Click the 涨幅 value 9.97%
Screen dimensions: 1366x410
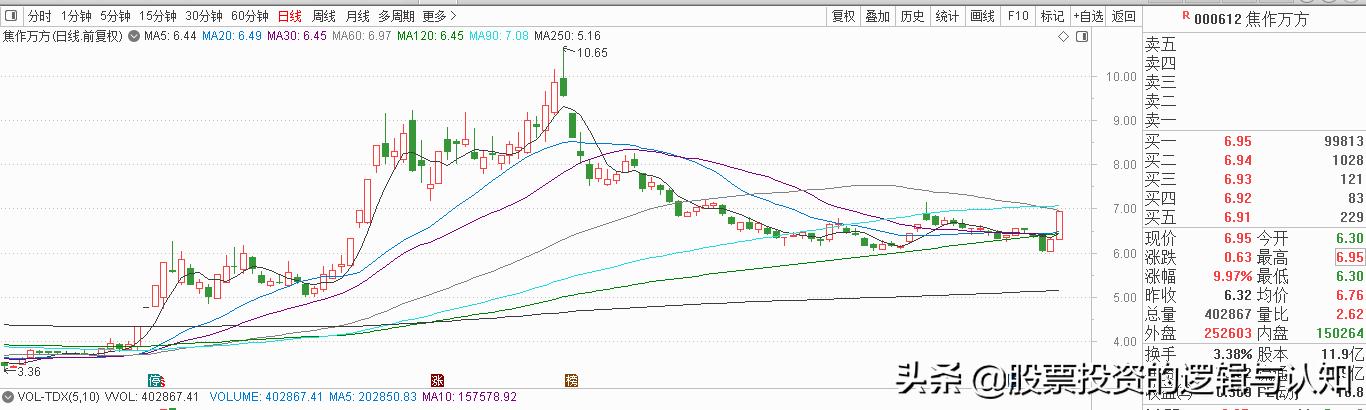tap(1231, 276)
